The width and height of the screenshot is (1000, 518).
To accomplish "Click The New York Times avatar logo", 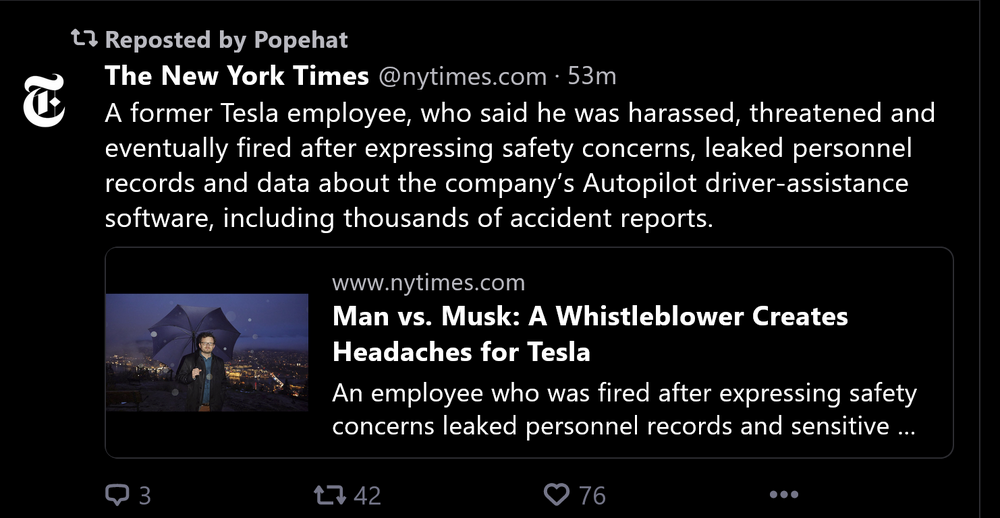I will (44, 100).
